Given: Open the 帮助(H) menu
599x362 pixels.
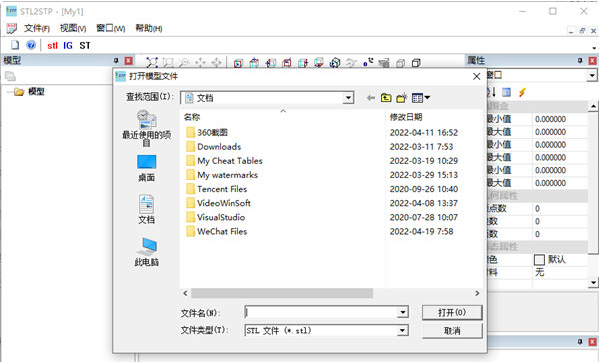Looking at the screenshot, I should pyautogui.click(x=149, y=28).
